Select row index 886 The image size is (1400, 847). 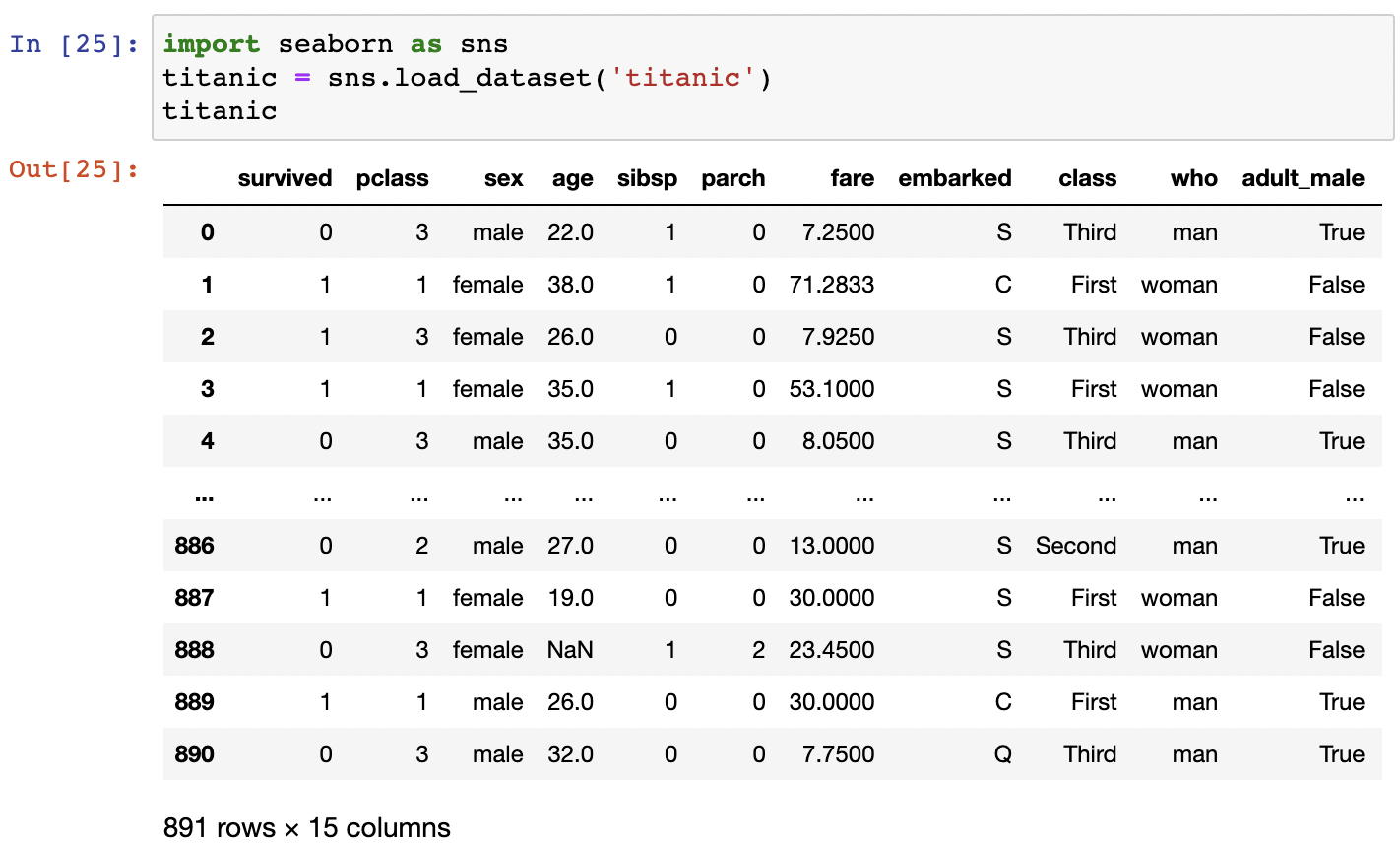pos(194,546)
